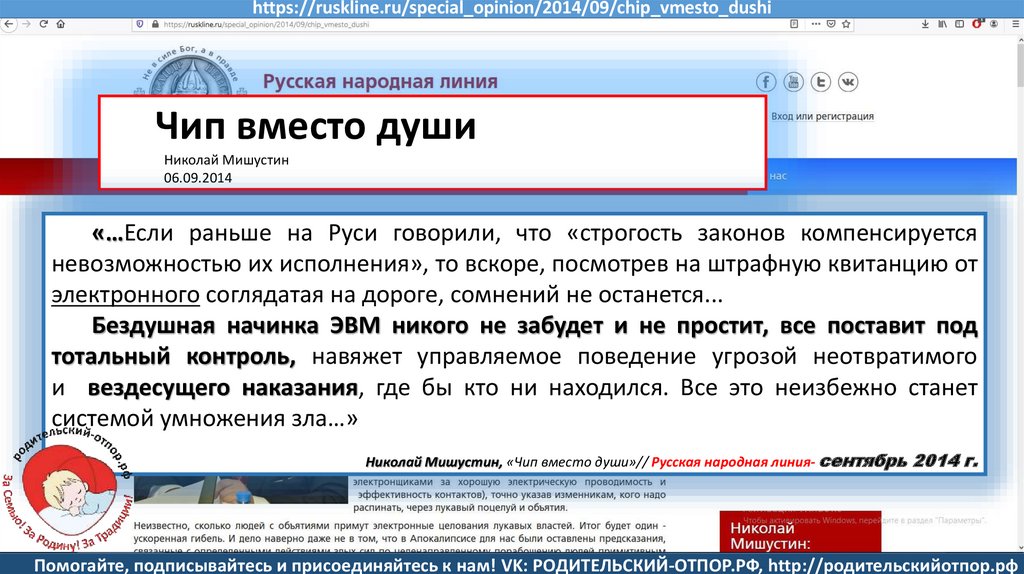Open the tracking protection shield icon
This screenshot has height=574, width=1024.
click(x=139, y=24)
